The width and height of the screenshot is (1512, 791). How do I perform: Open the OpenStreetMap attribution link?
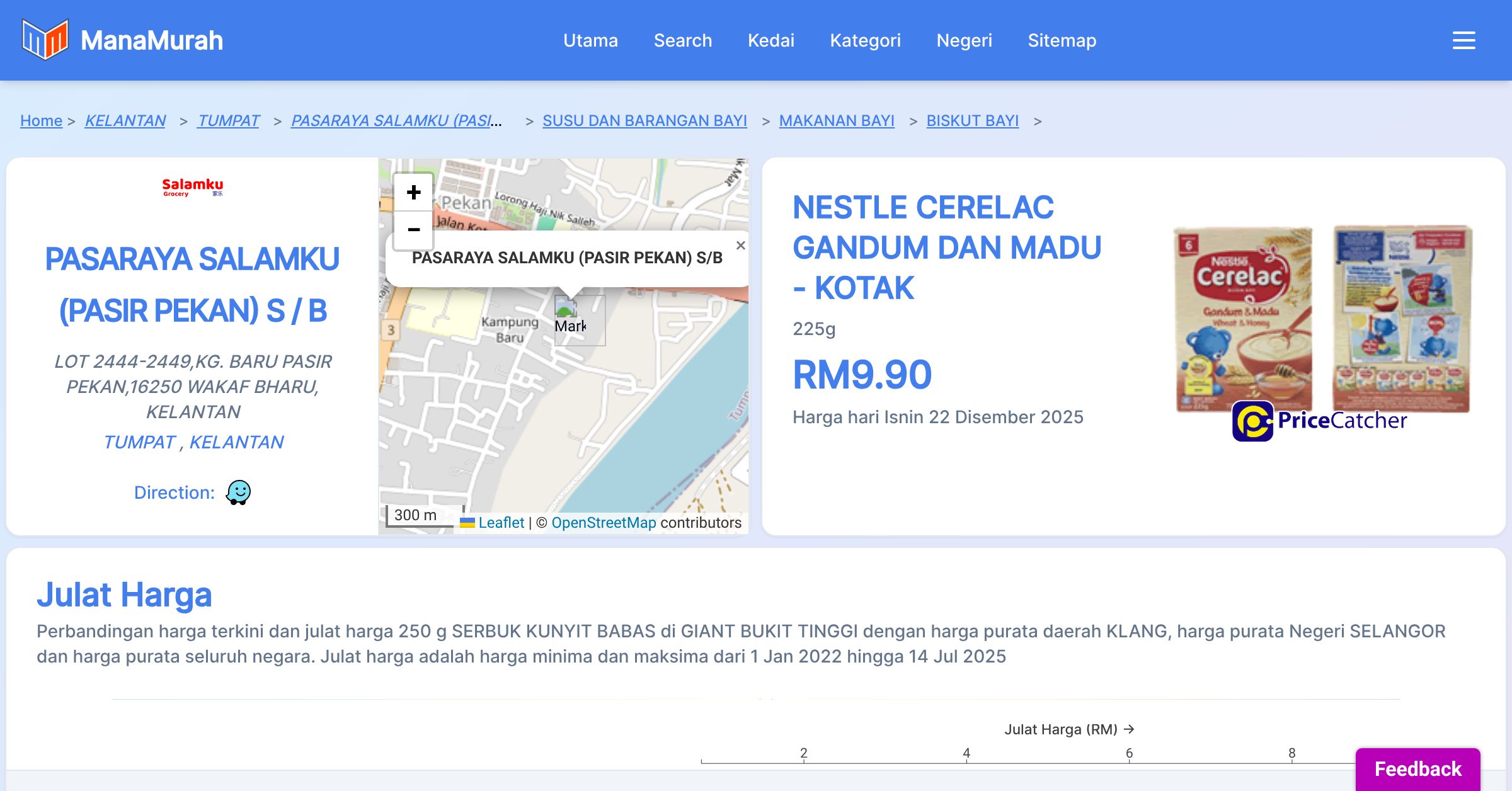point(604,523)
